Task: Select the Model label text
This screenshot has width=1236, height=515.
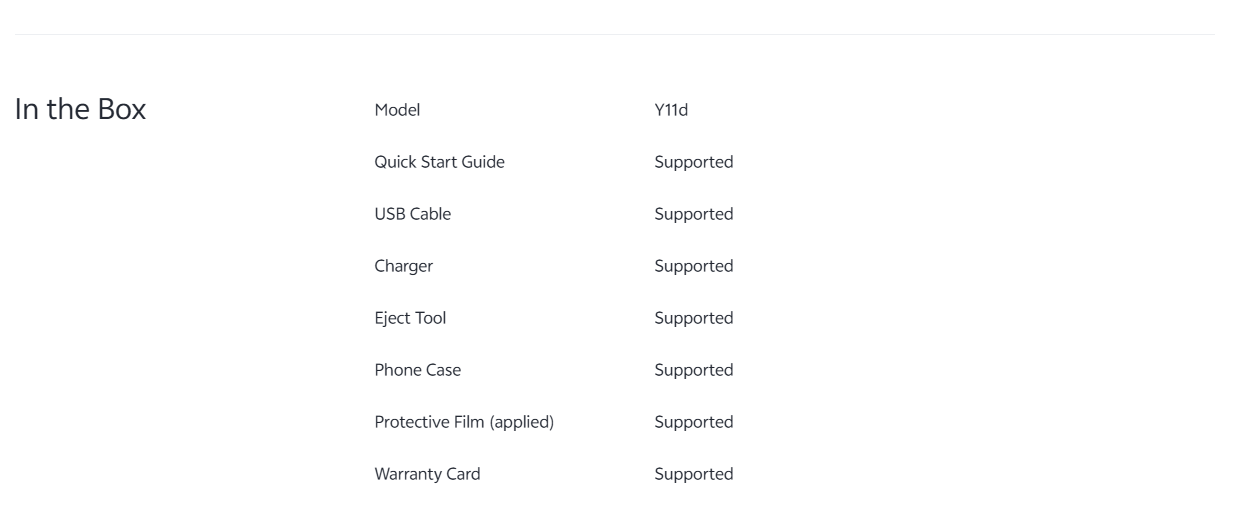Action: click(397, 110)
